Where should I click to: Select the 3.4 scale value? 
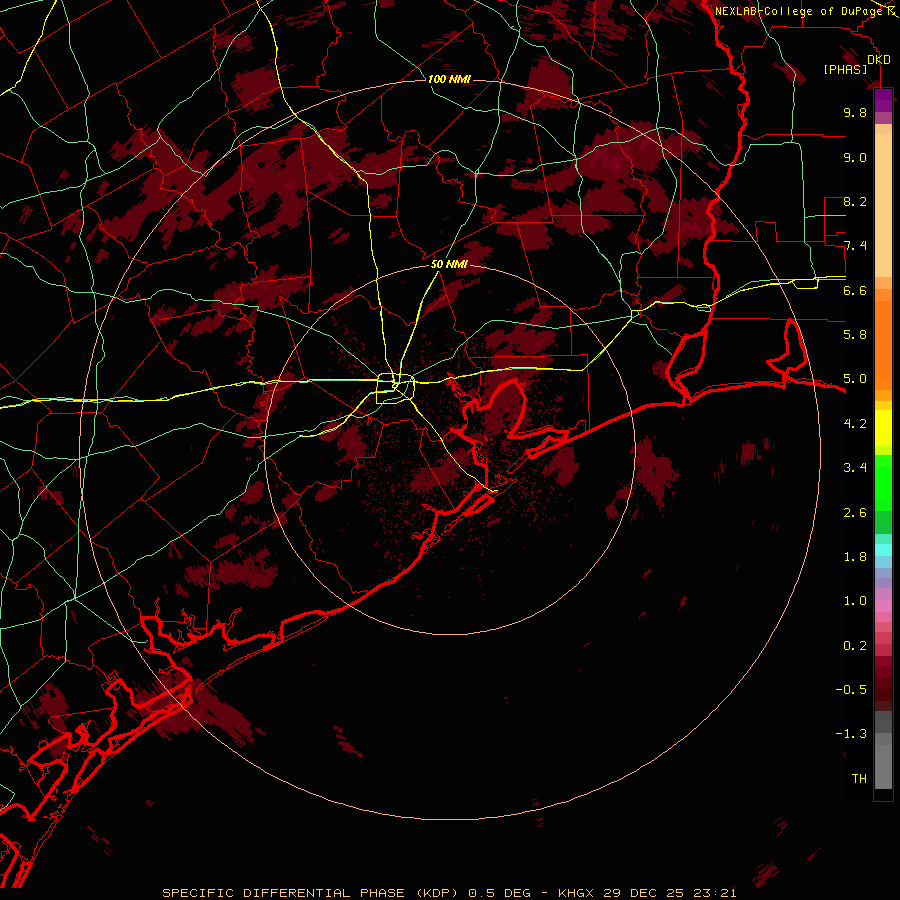(855, 468)
